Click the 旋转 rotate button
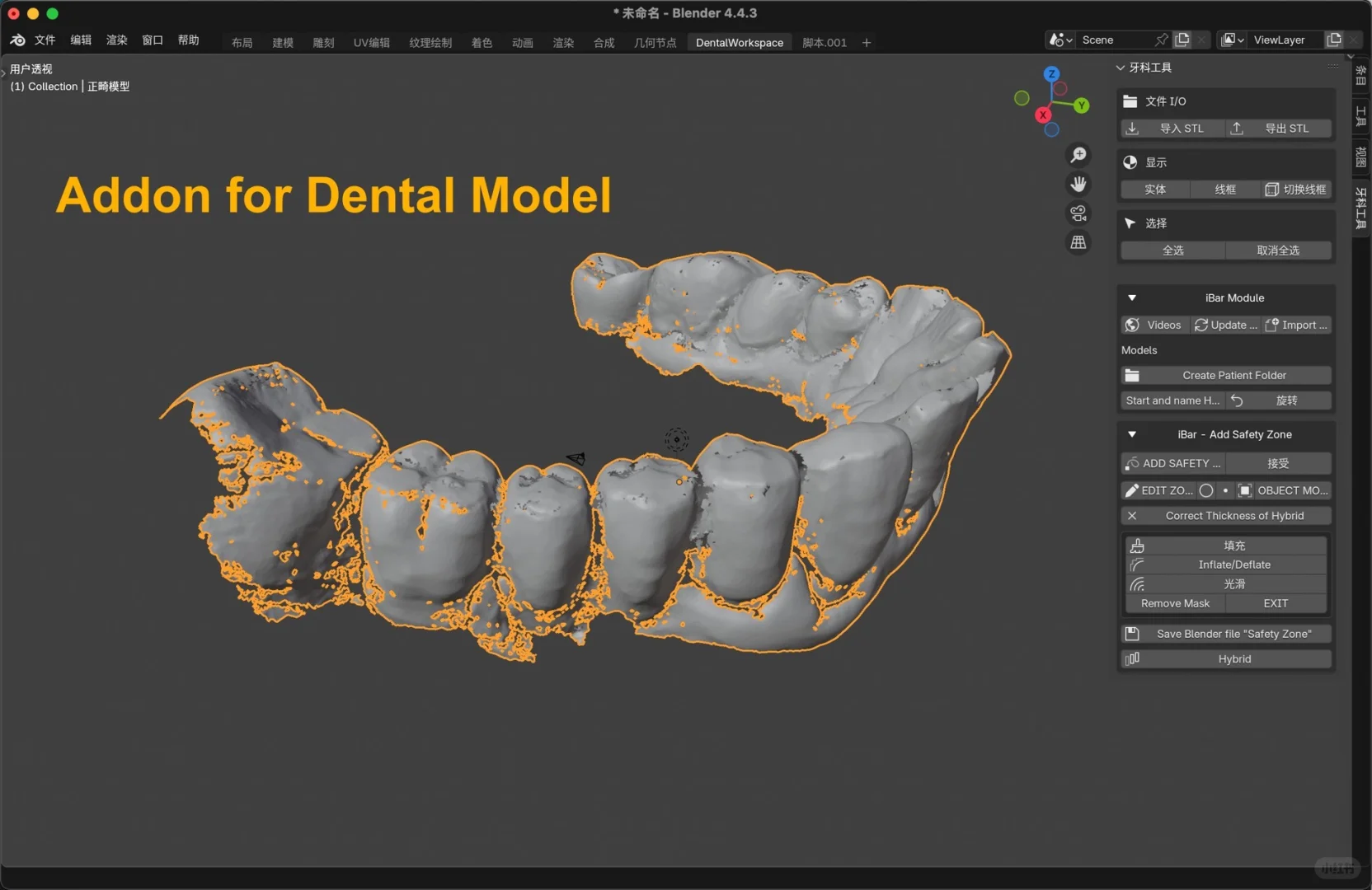The width and height of the screenshot is (1372, 890). tap(1278, 400)
